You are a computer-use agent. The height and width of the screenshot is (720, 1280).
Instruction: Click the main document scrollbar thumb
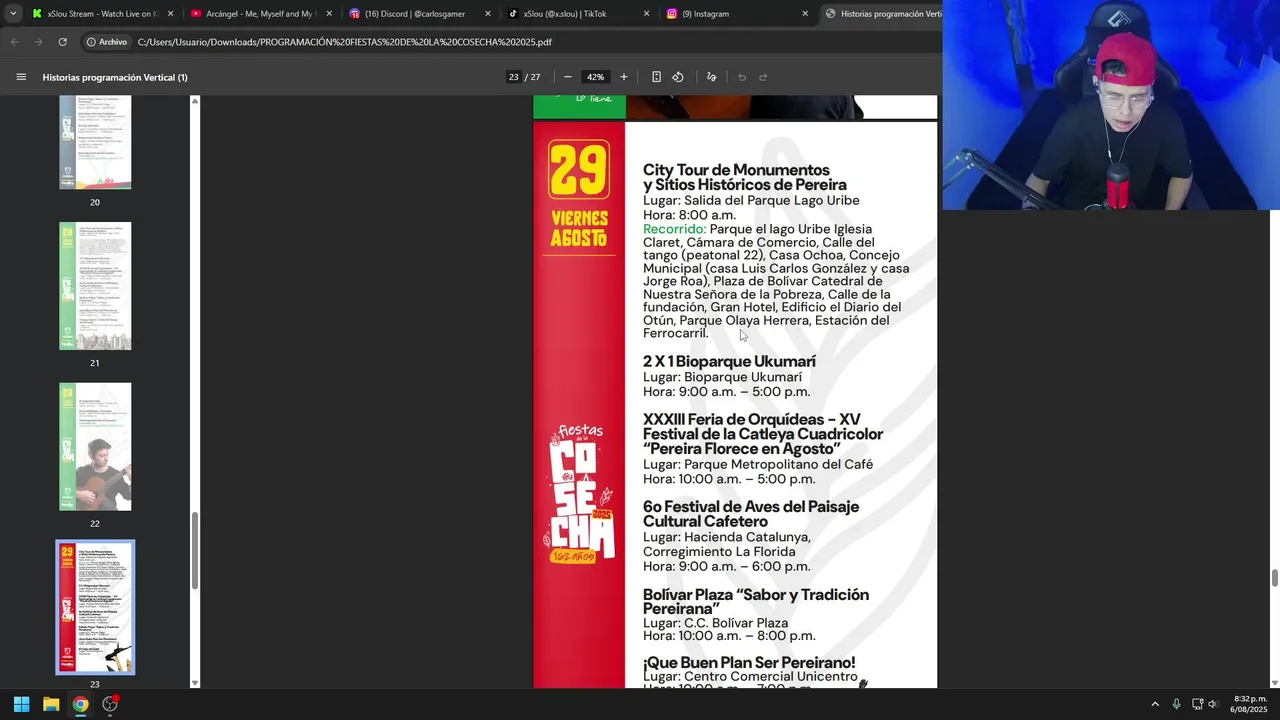1275,578
